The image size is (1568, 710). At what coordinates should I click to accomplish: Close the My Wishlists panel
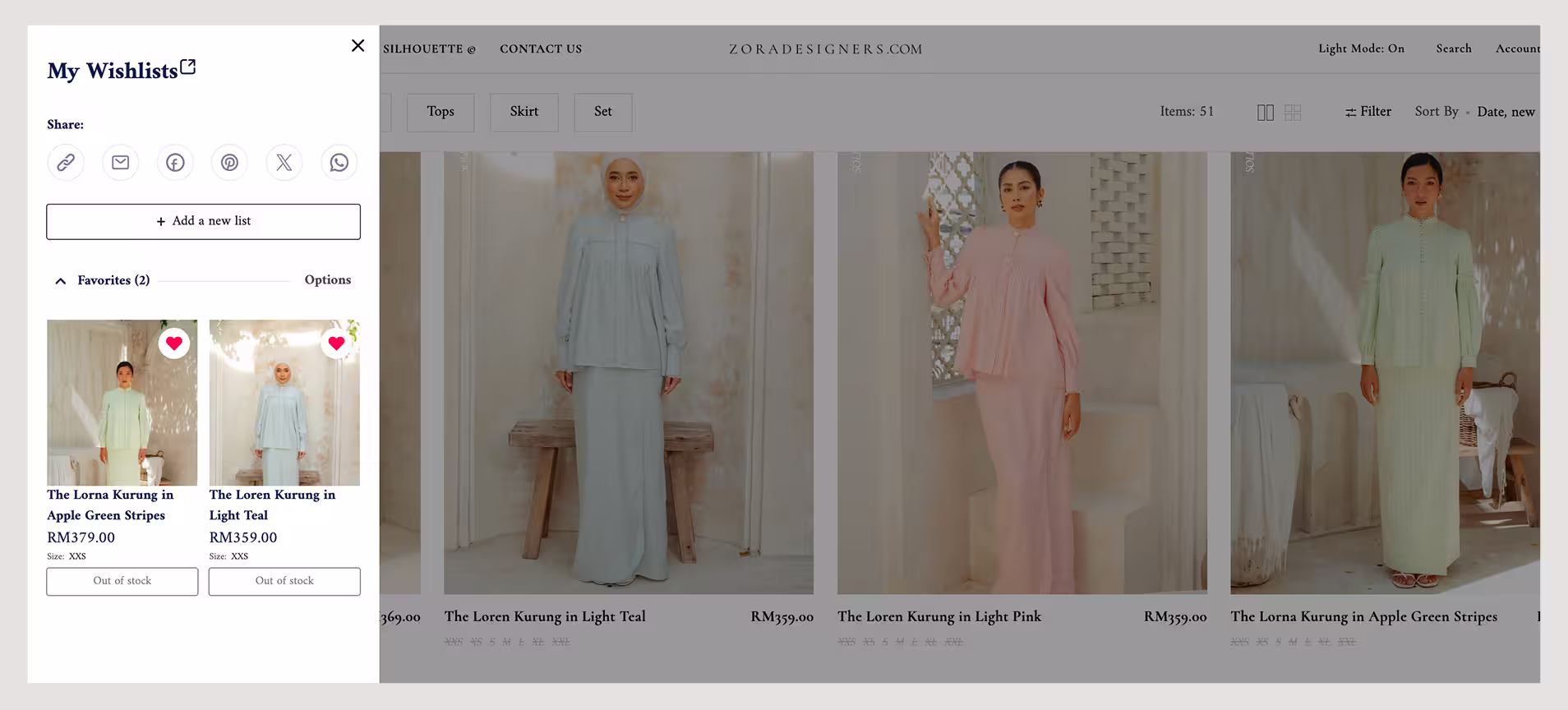357,46
